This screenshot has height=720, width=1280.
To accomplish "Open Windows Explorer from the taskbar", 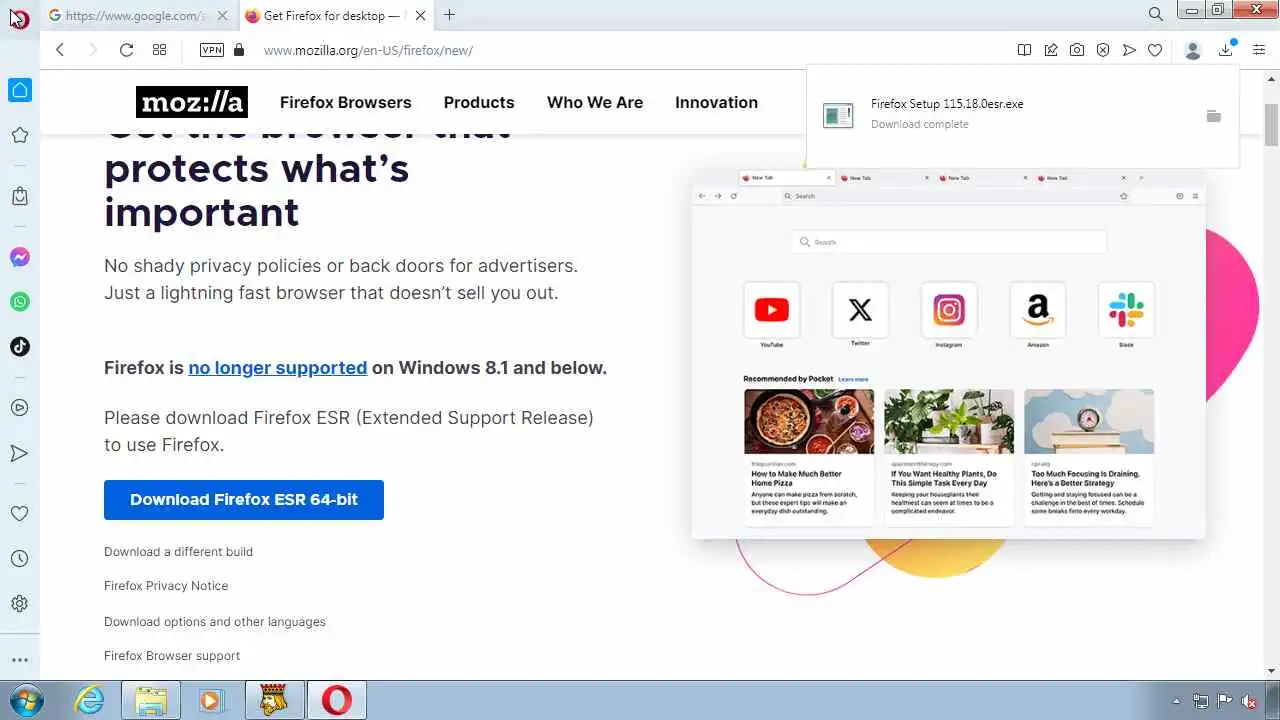I will coord(151,700).
